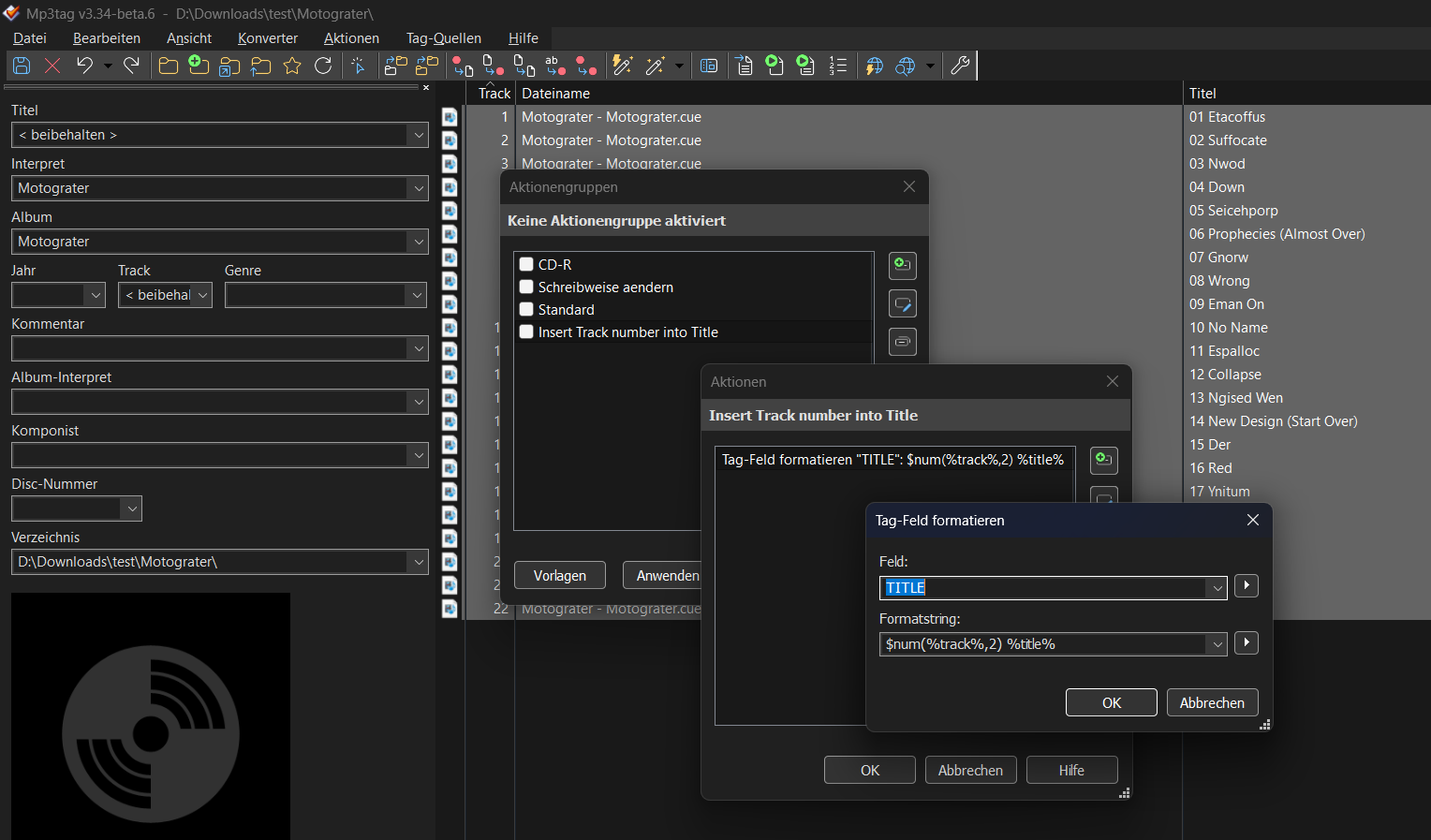1431x840 pixels.
Task: Close the tag panel with small x
Action: click(x=426, y=87)
